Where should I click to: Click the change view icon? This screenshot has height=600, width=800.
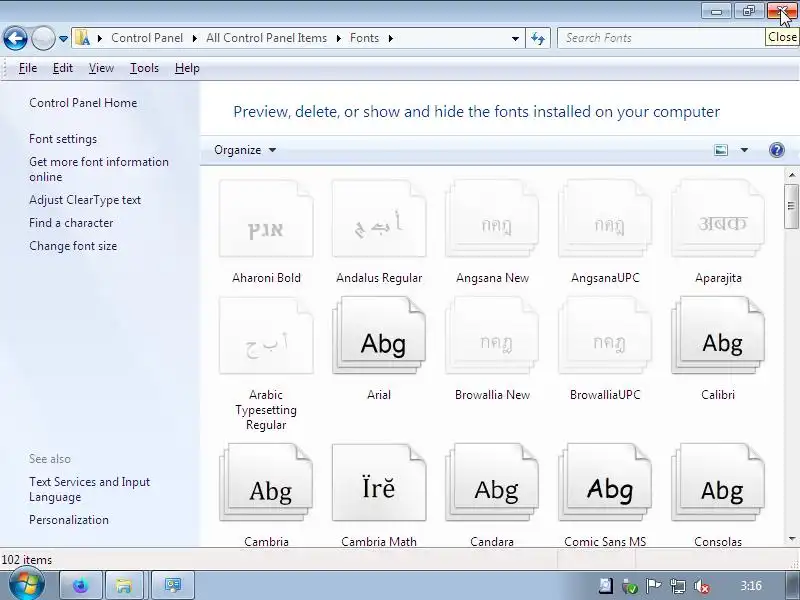[x=721, y=150]
